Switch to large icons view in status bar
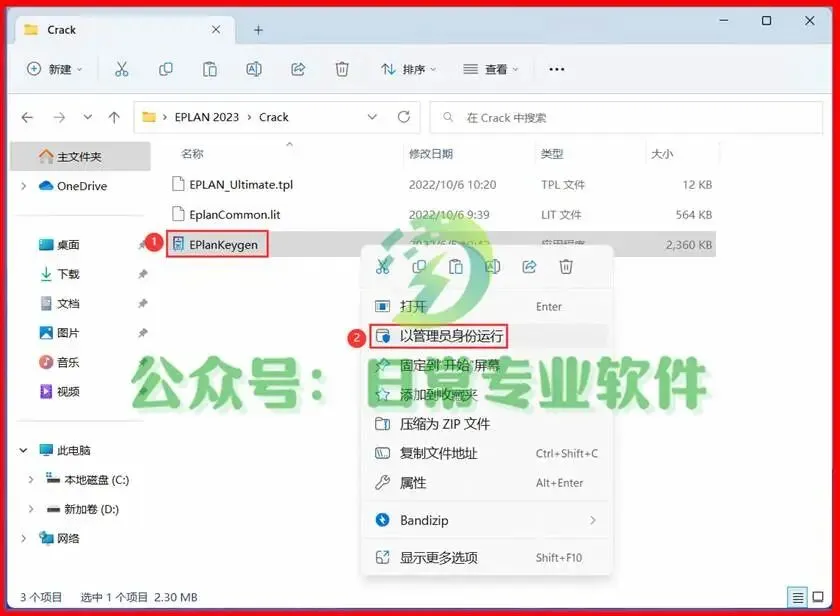 (818, 597)
